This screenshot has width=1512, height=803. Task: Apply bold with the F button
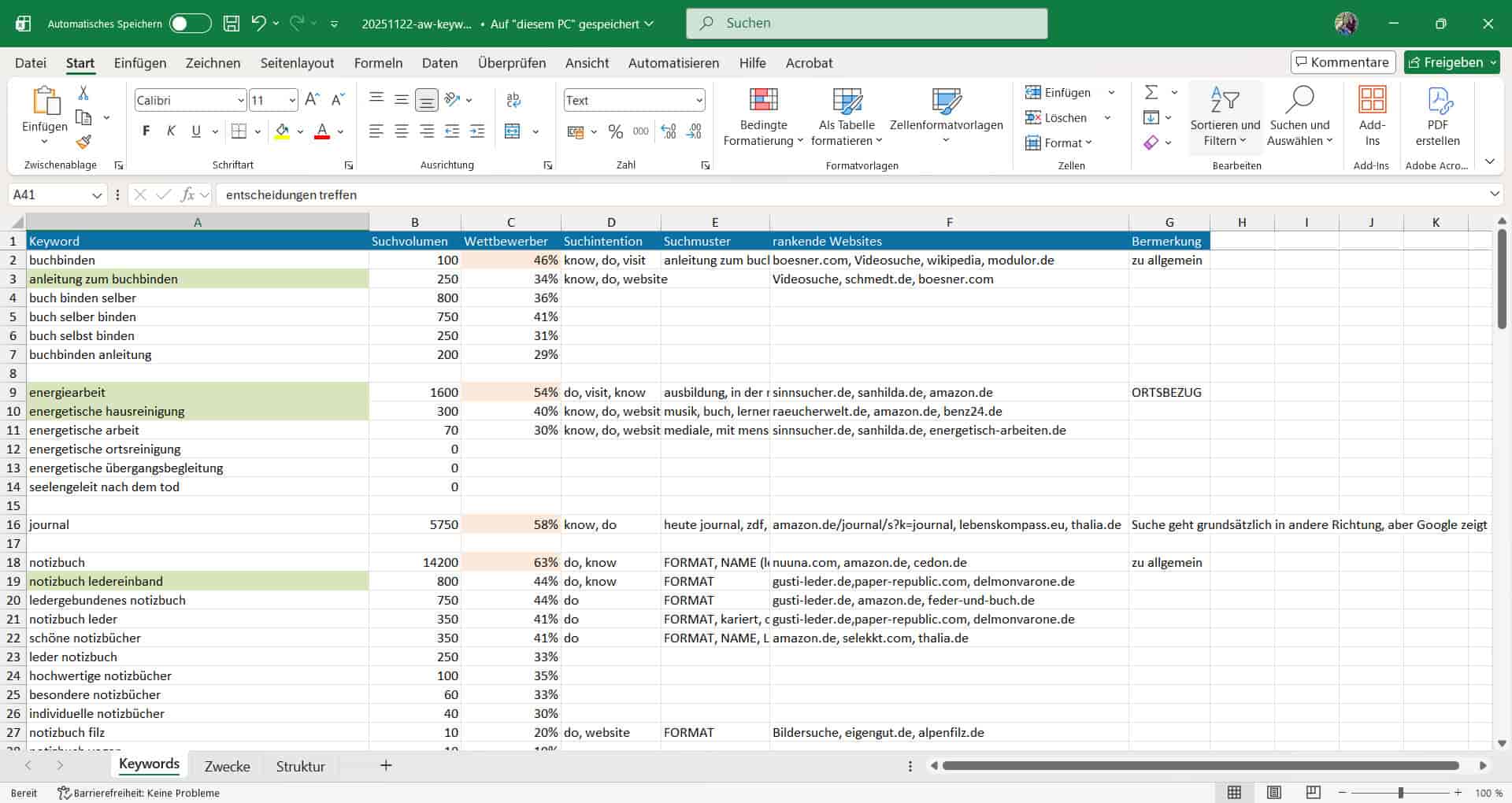[x=146, y=131]
